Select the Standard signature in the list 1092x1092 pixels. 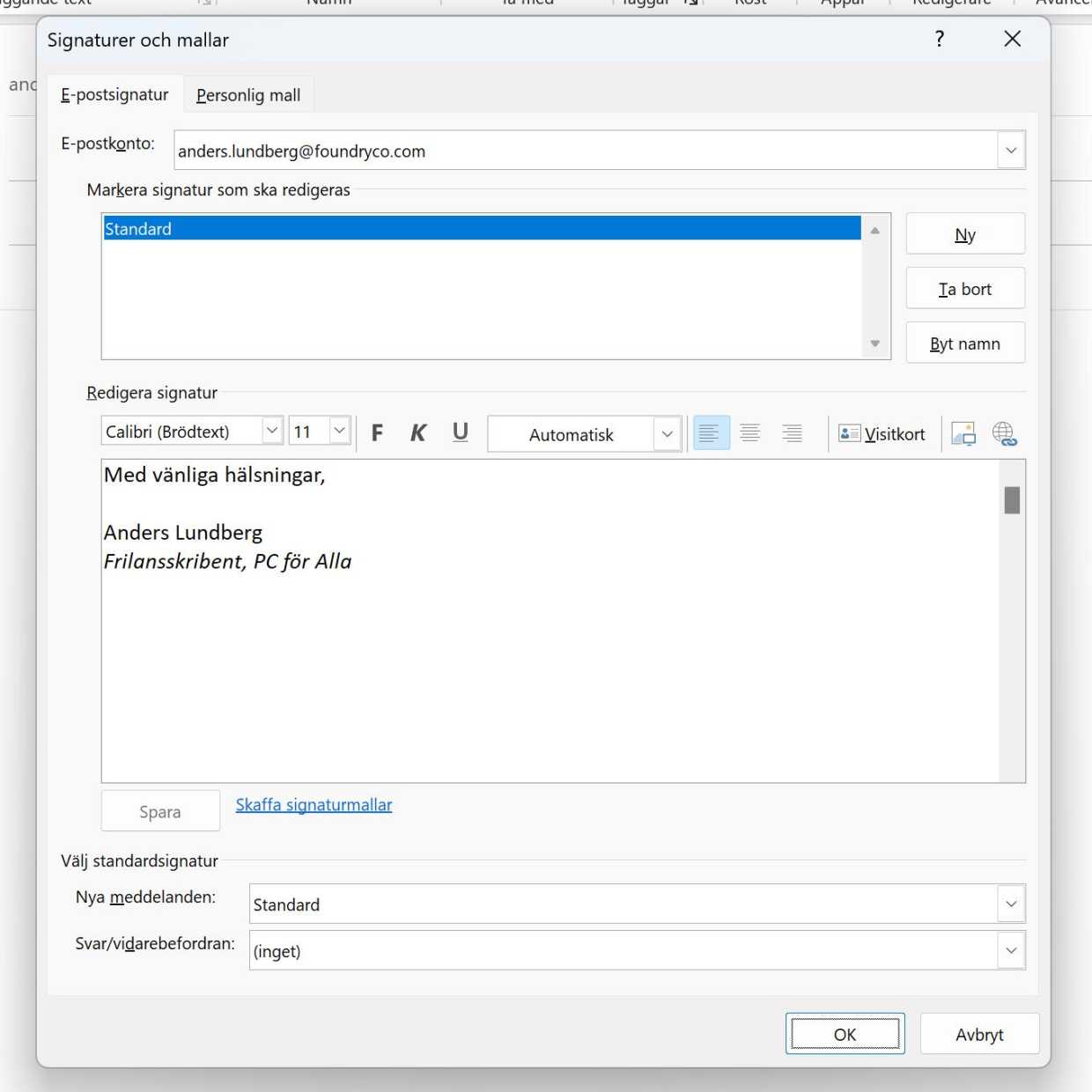(352, 228)
